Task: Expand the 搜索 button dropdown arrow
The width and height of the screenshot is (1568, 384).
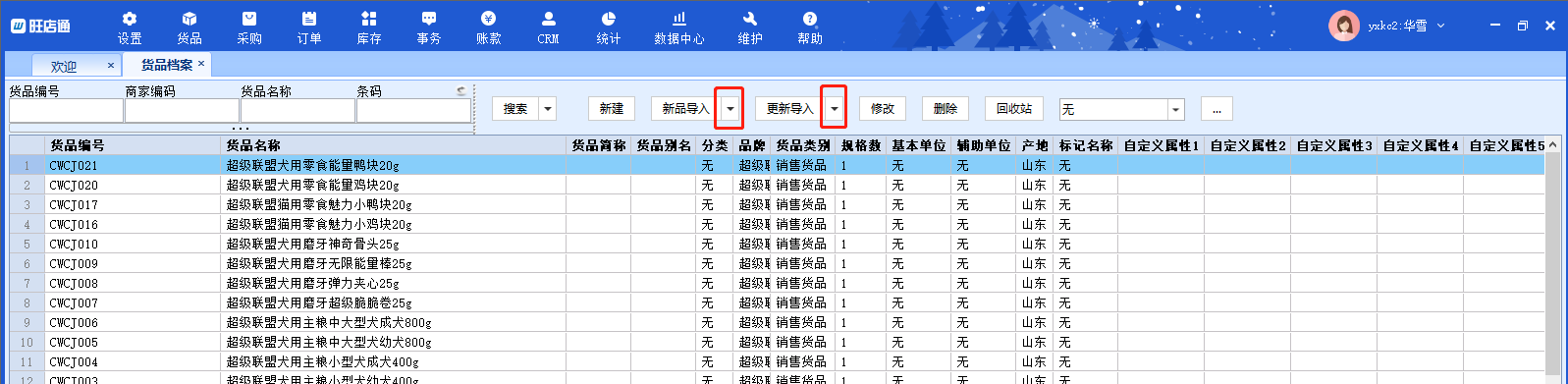Action: pos(548,109)
